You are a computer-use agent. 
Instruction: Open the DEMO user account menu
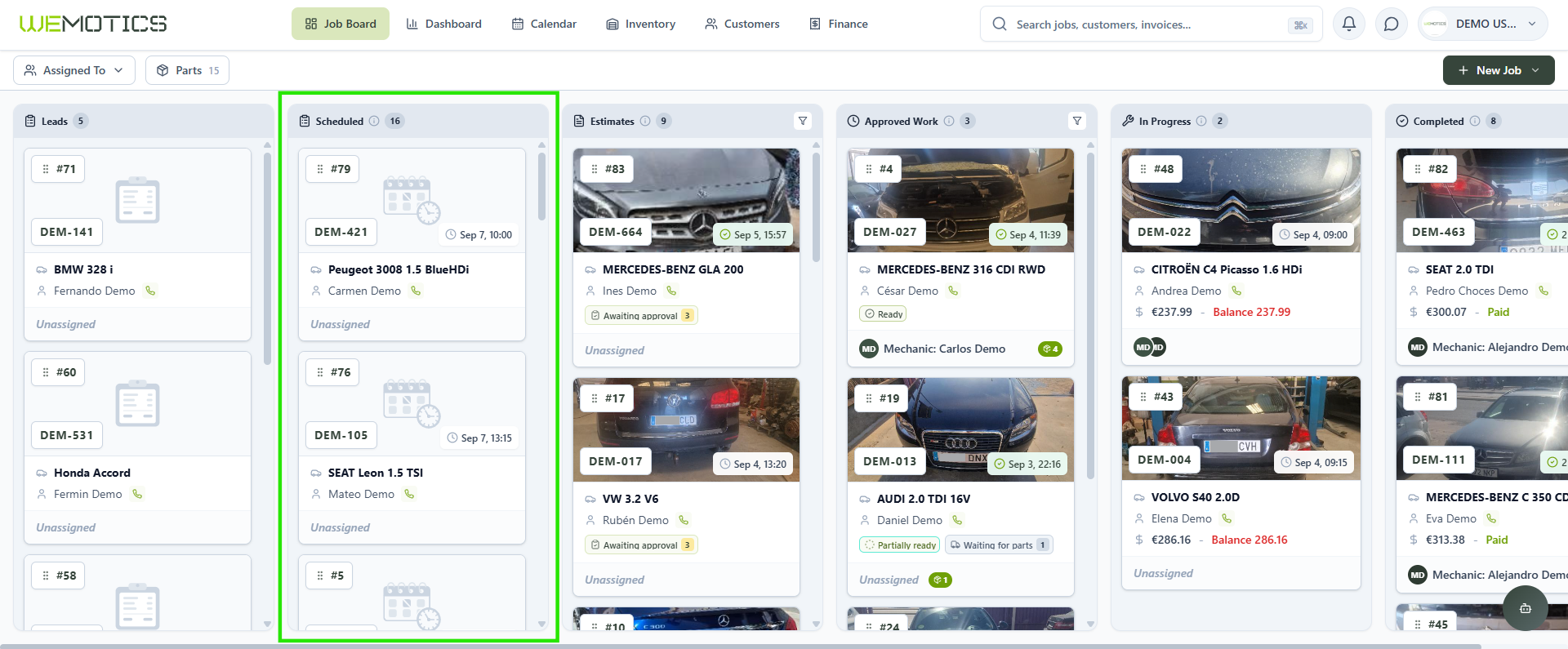pyautogui.click(x=1483, y=24)
